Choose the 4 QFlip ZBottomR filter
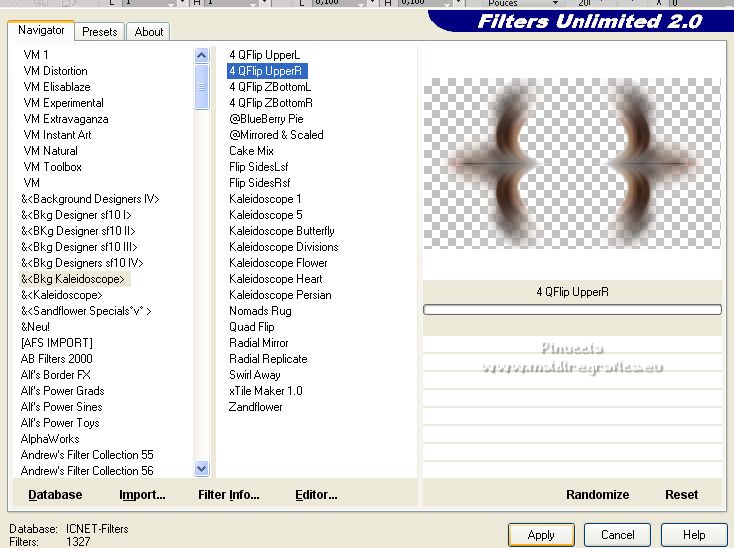The width and height of the screenshot is (734, 548). [x=271, y=102]
